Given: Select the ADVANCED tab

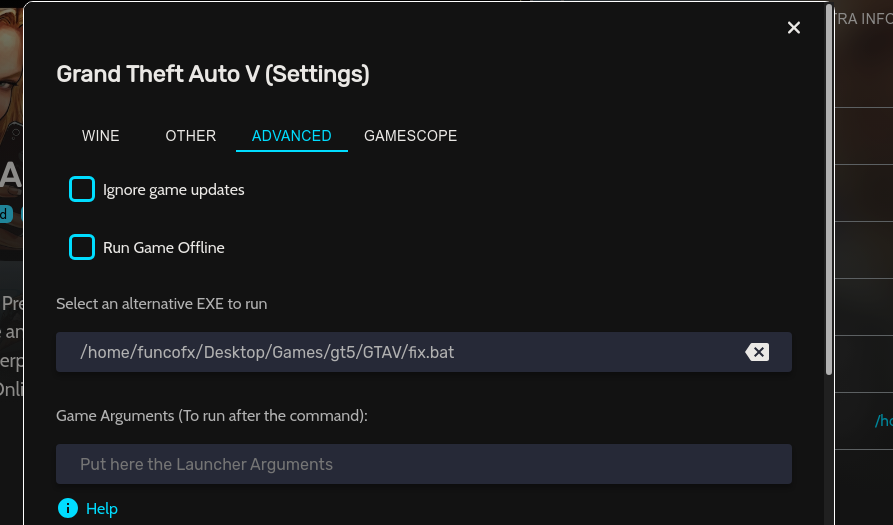Looking at the screenshot, I should point(292,136).
